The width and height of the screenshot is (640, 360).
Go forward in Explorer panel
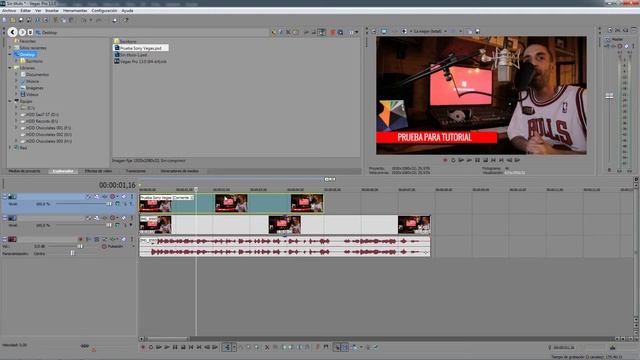[22, 32]
